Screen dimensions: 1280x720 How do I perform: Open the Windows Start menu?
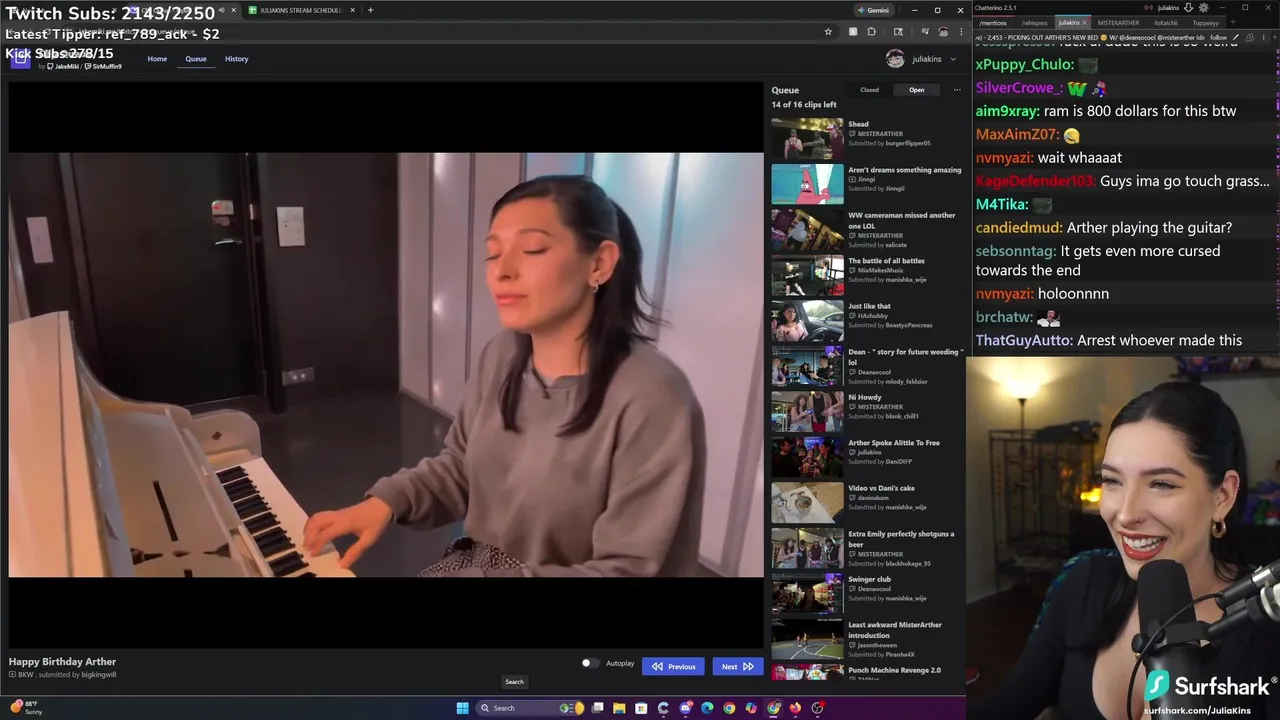(x=462, y=708)
